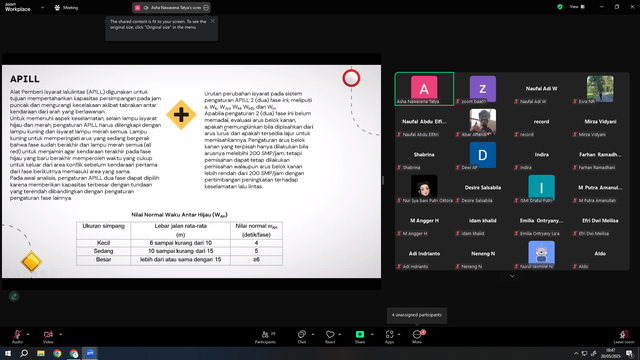Show hidden system tray icons
Viewport: 640px width, 360px height.
point(576,353)
